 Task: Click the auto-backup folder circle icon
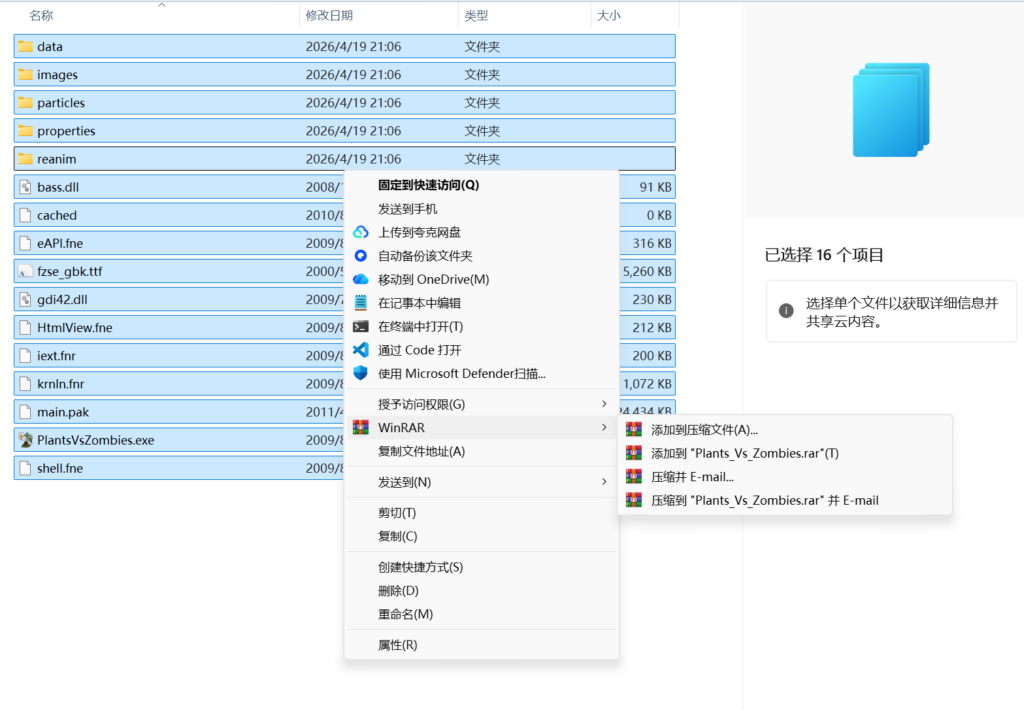coord(361,256)
